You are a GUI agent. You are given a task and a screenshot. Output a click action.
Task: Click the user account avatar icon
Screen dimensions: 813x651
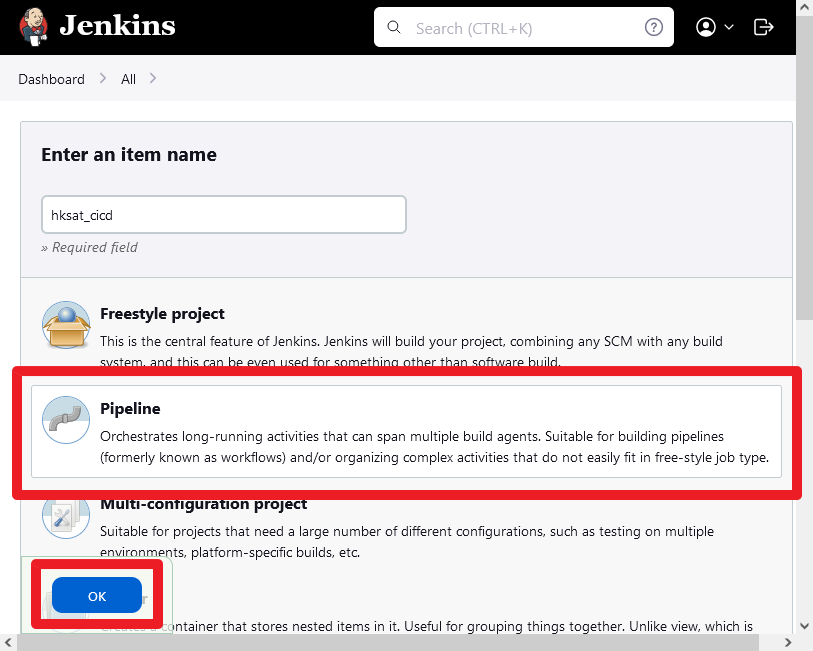[706, 27]
